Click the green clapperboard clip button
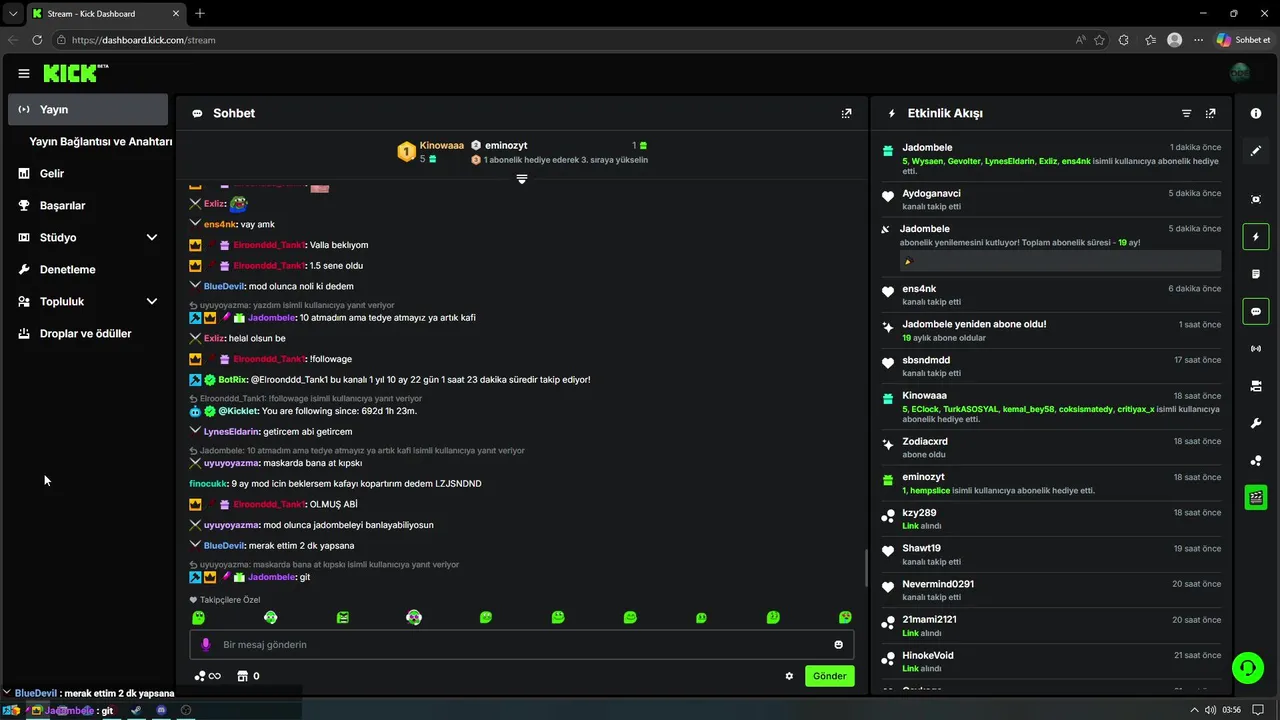This screenshot has height=720, width=1280. (1256, 497)
